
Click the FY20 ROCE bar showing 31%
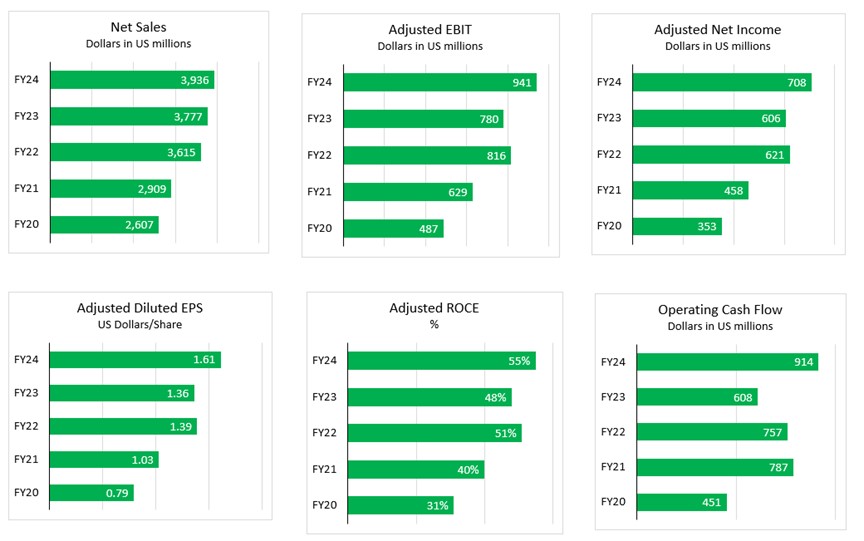(401, 505)
